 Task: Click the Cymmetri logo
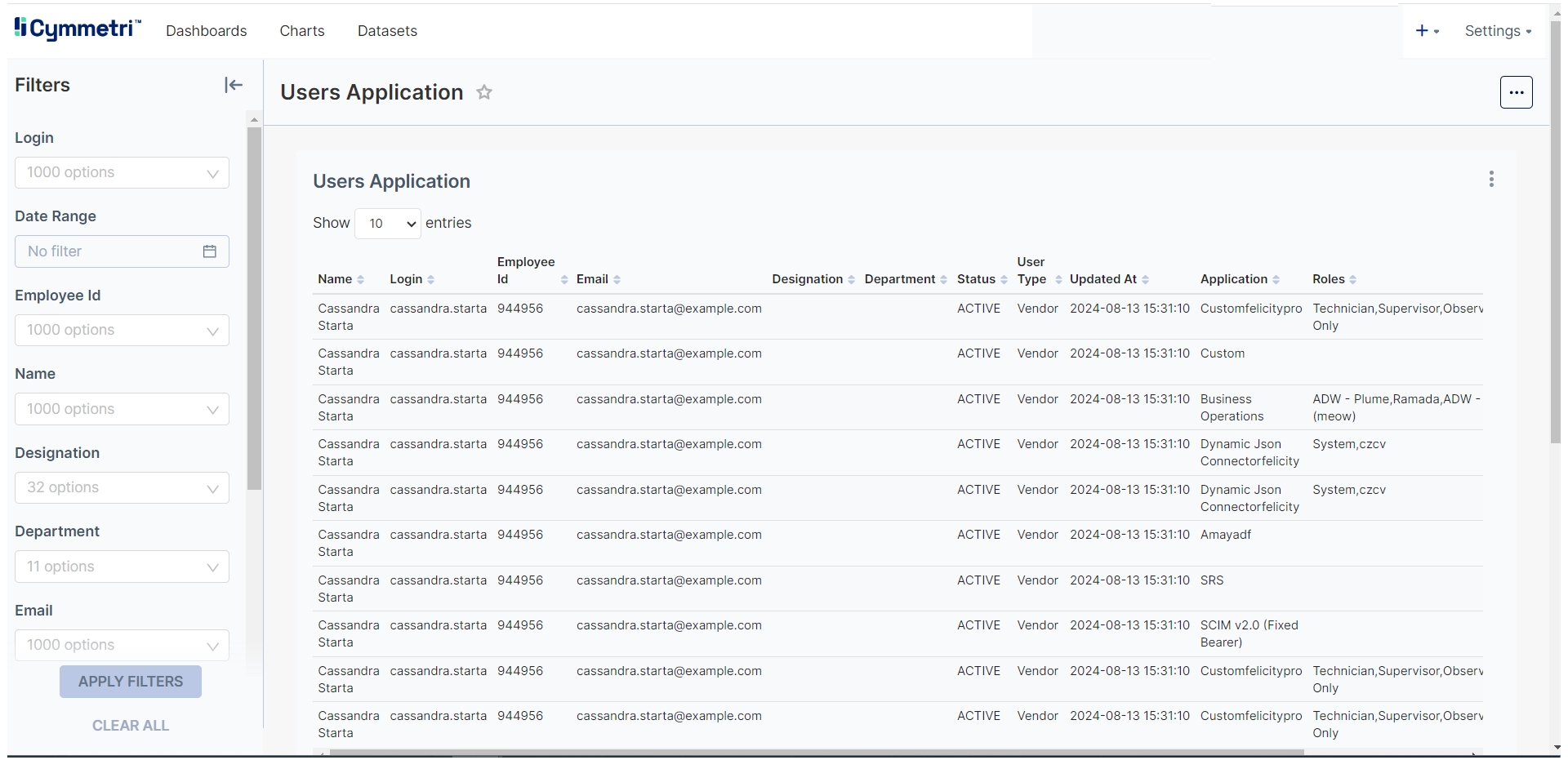click(78, 29)
